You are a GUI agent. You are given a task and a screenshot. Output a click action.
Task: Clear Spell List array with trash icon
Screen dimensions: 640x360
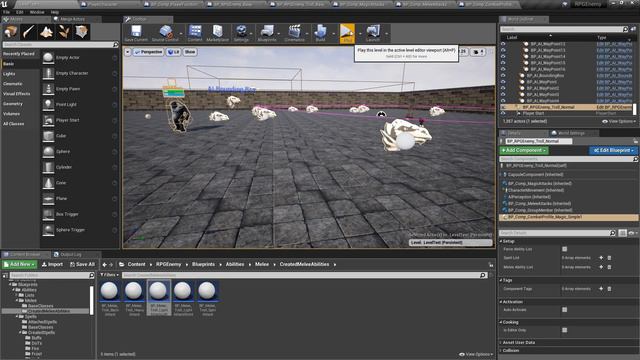tap(609, 258)
